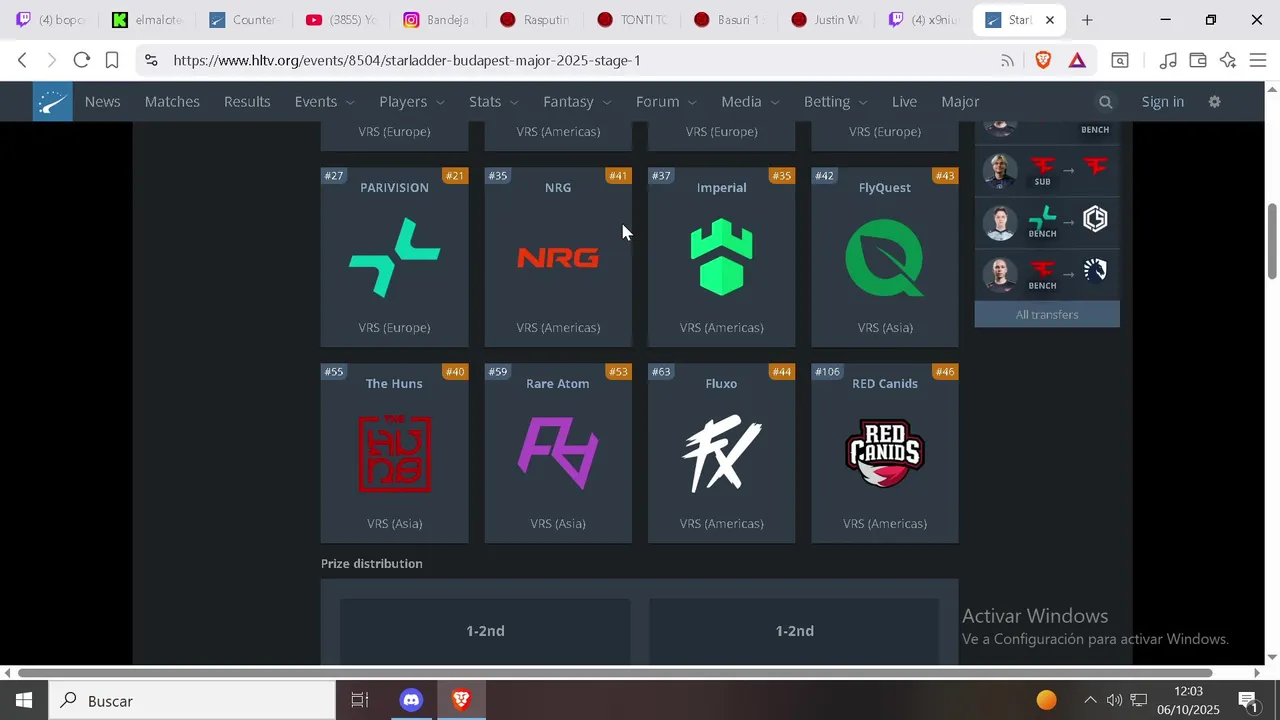
Task: Switch to the Rasputin browser tab
Action: tap(535, 20)
